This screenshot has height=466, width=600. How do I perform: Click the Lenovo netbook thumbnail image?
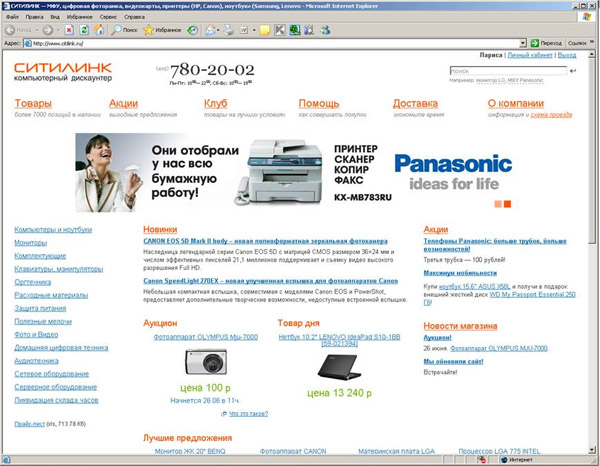tap(339, 367)
